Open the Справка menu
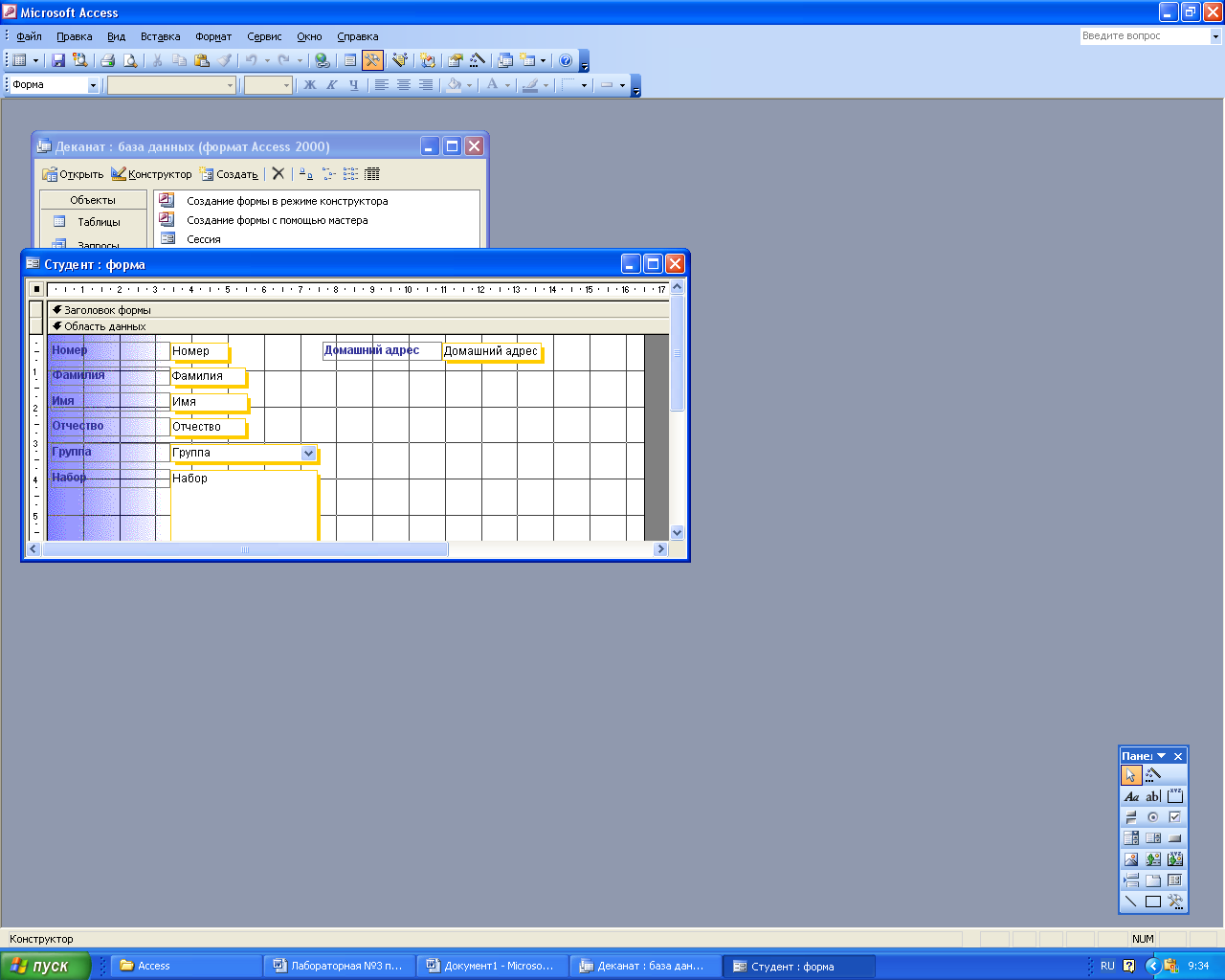Viewport: 1225px width, 980px height. (358, 36)
